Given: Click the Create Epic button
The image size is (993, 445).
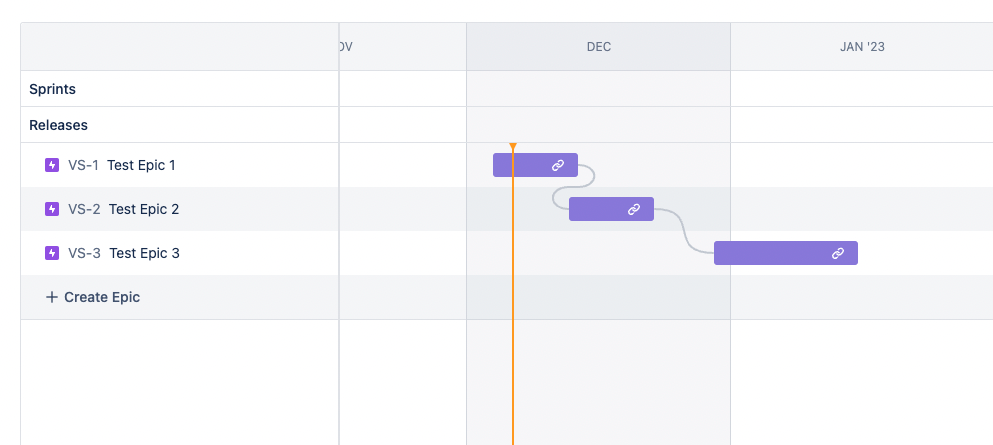Looking at the screenshot, I should point(101,297).
